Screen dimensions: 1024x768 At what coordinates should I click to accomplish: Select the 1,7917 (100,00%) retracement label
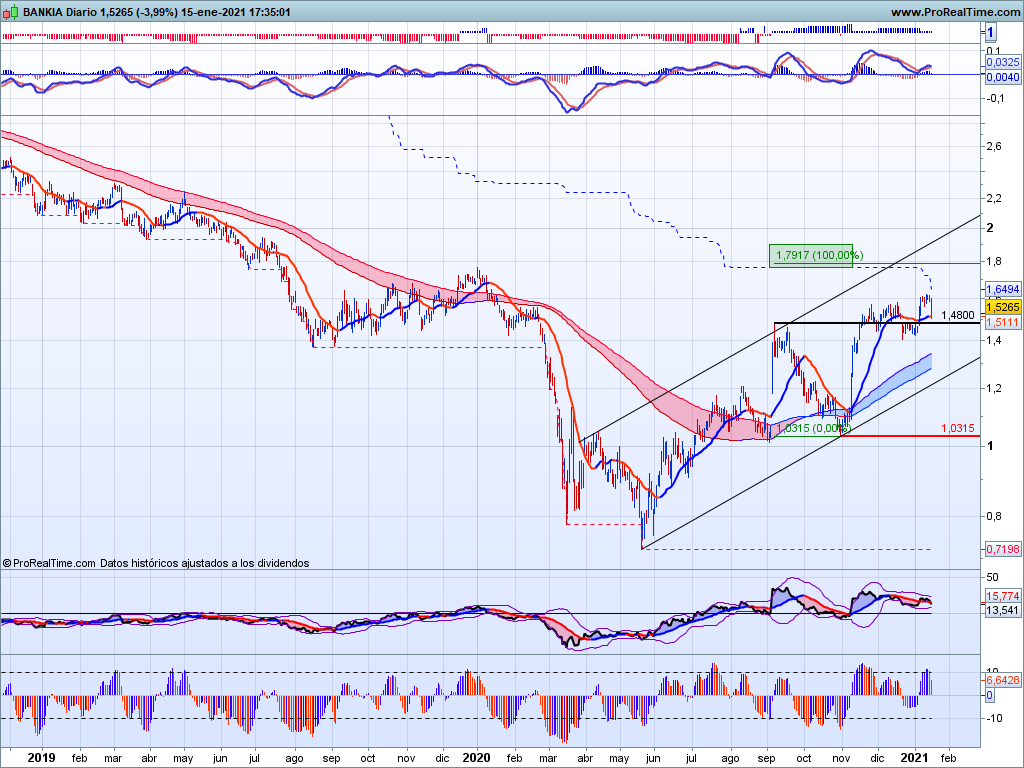tap(820, 255)
